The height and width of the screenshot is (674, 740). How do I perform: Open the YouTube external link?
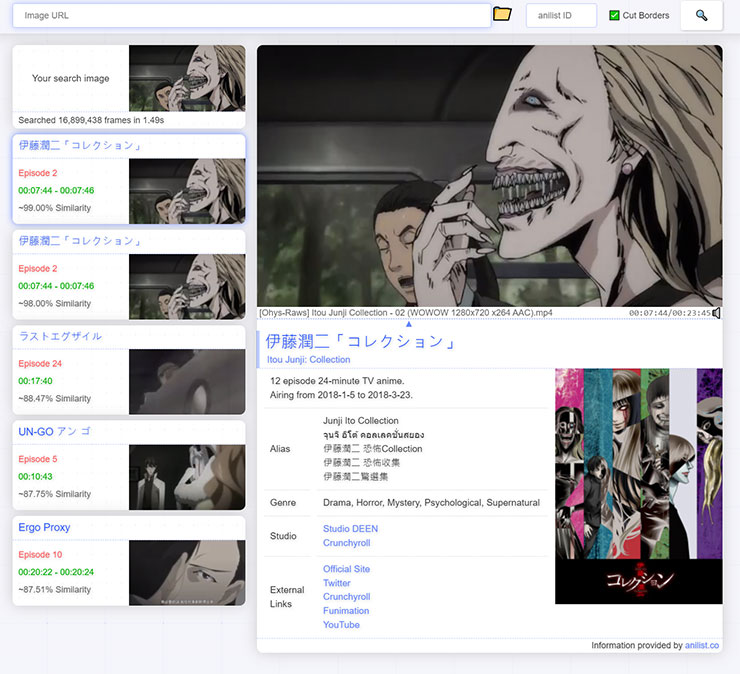pyautogui.click(x=341, y=625)
